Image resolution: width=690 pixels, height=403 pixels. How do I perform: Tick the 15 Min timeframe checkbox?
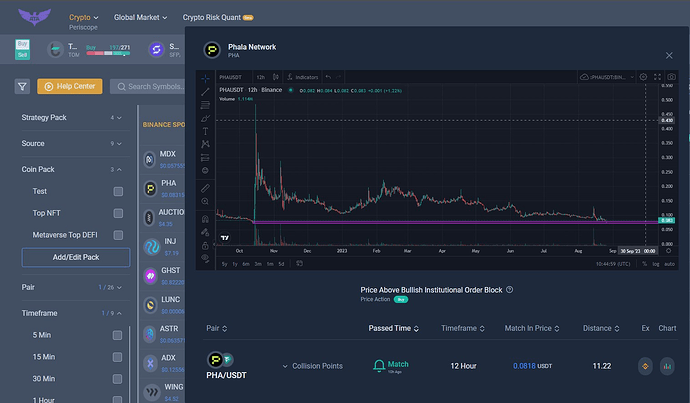point(118,357)
